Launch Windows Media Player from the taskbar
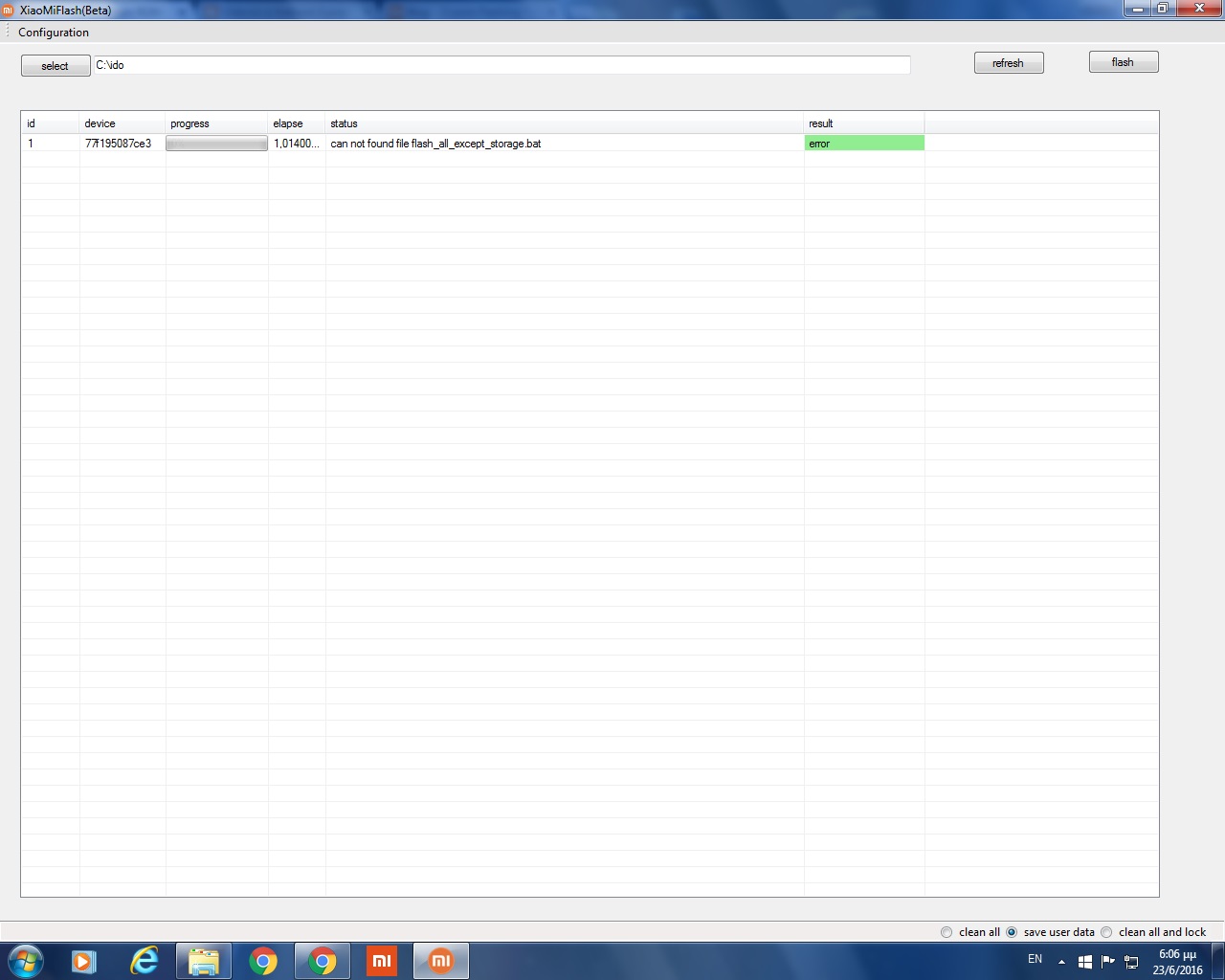This screenshot has width=1225, height=980. (84, 961)
